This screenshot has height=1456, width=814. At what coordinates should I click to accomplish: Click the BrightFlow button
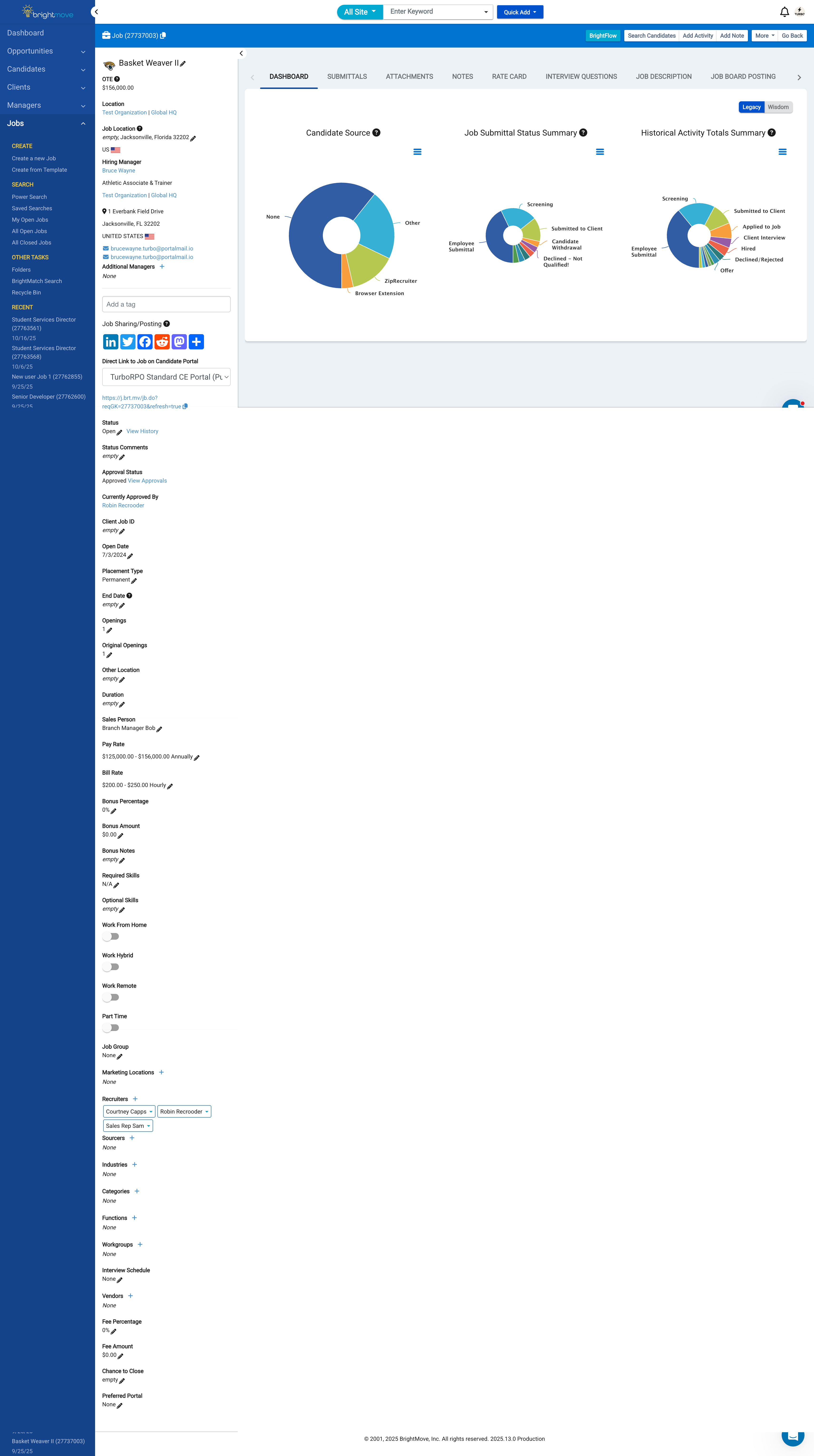click(603, 36)
